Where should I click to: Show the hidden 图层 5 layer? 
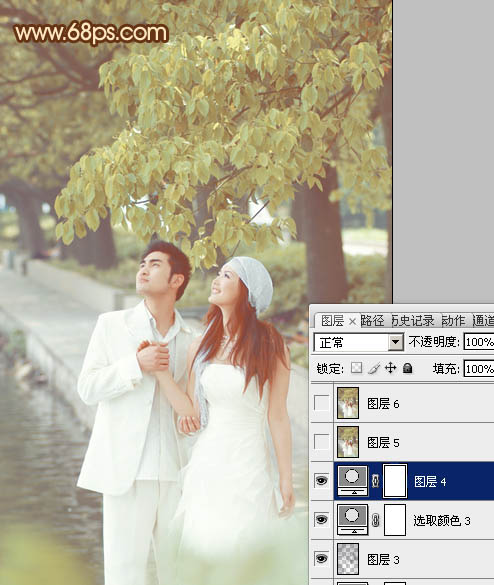click(321, 442)
